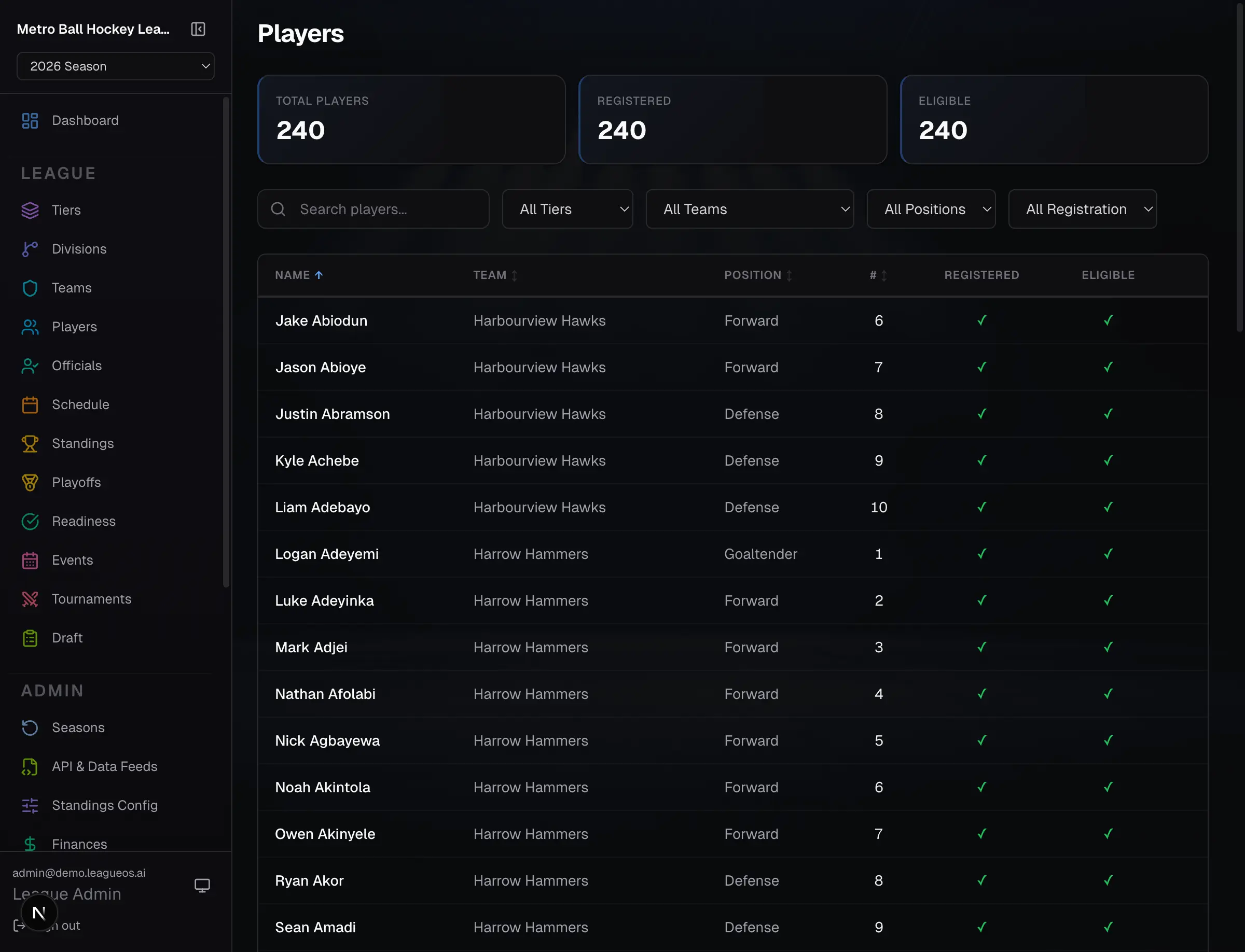The image size is (1245, 952).
Task: Collapse the sidebar with the panel toggle
Action: coord(198,29)
